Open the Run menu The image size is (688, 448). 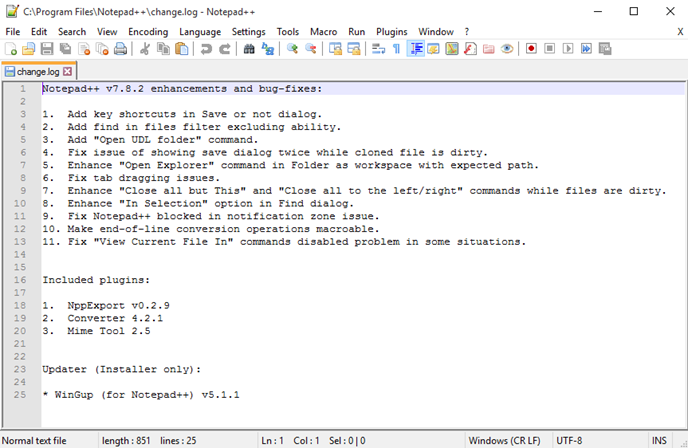[x=357, y=32]
